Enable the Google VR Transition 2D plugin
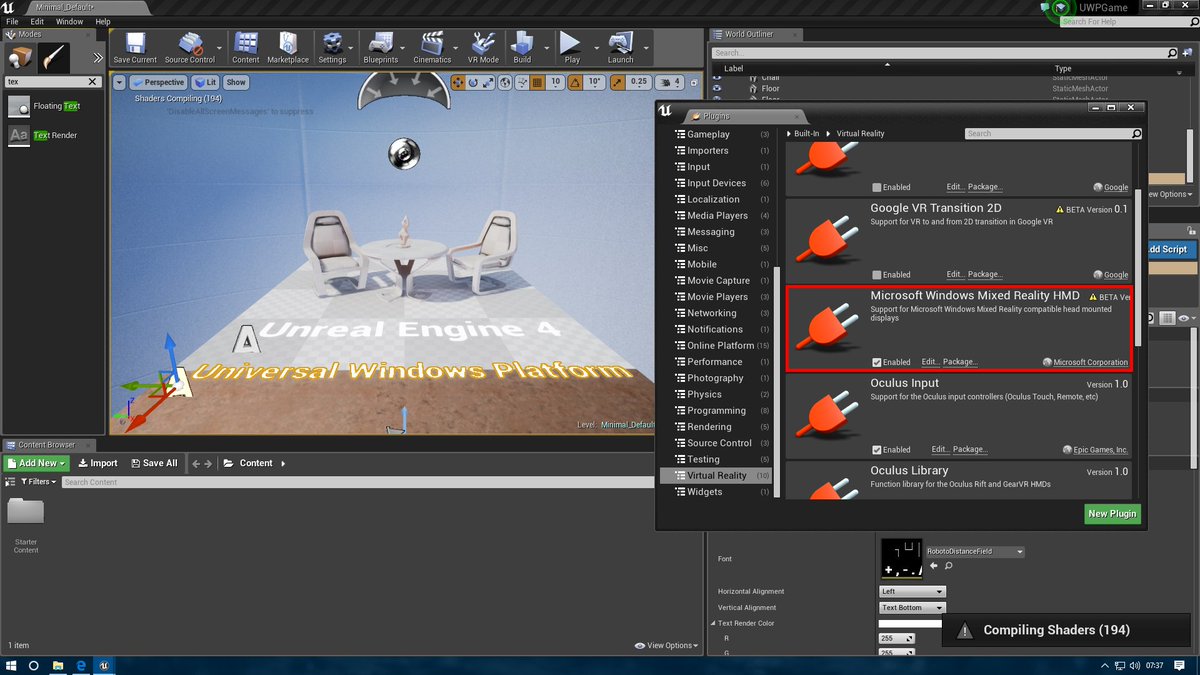 [877, 274]
